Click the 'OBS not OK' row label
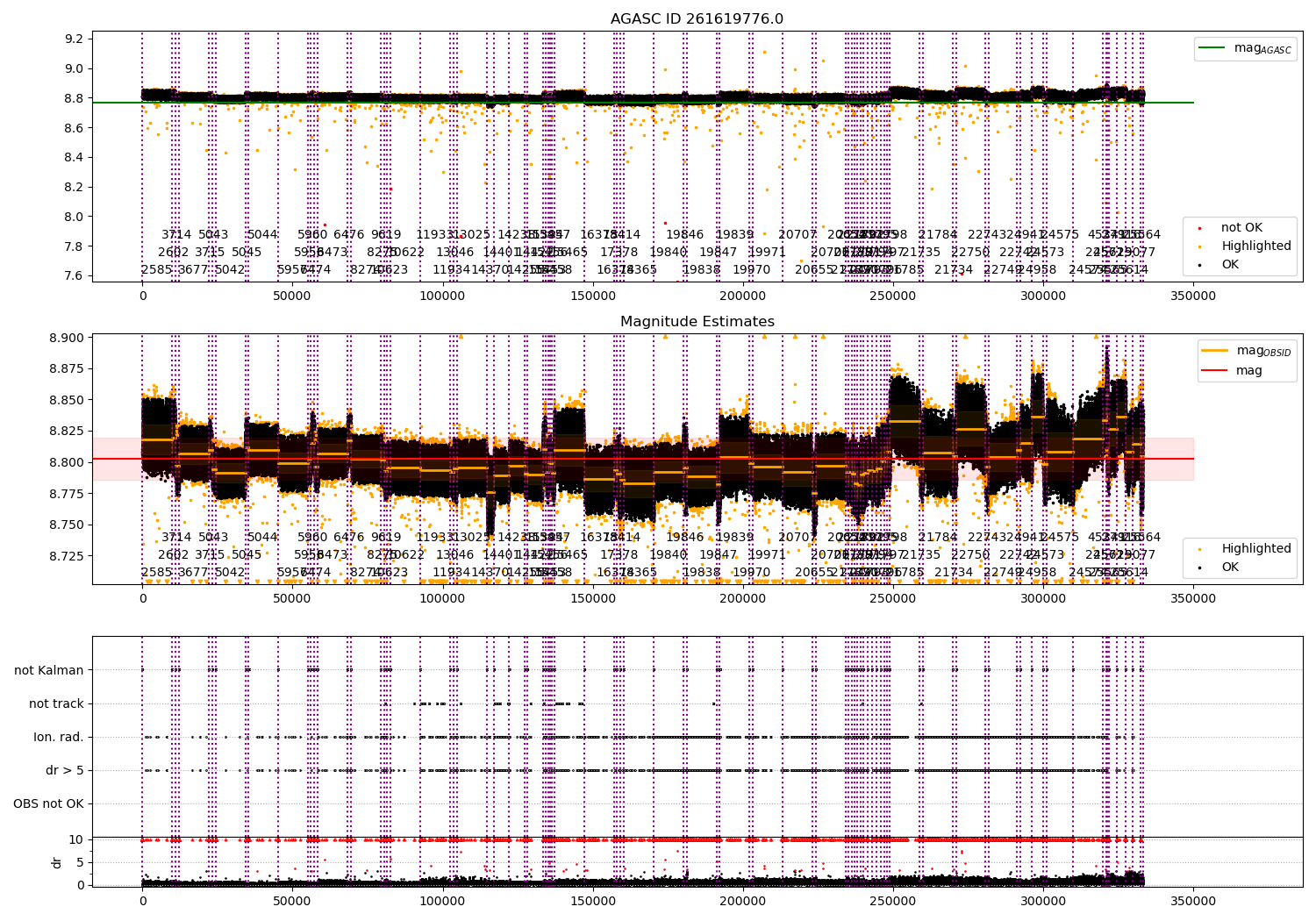Image resolution: width=1316 pixels, height=921 pixels. (49, 804)
